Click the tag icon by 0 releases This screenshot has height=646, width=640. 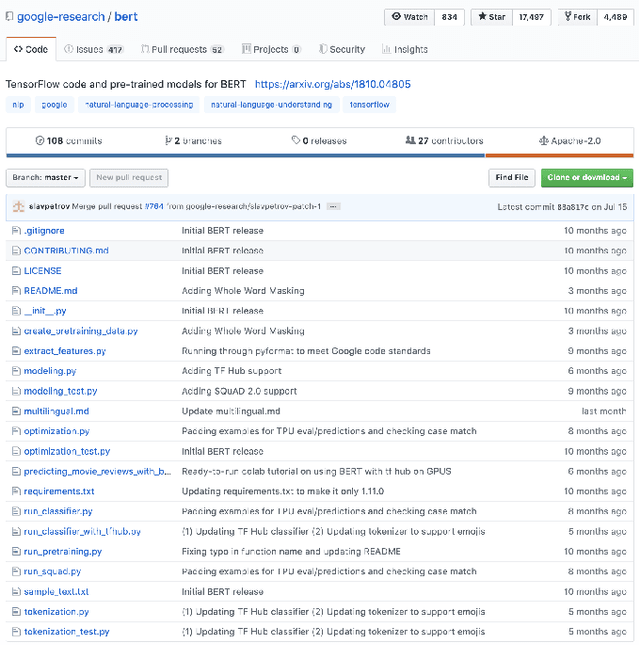[296, 141]
